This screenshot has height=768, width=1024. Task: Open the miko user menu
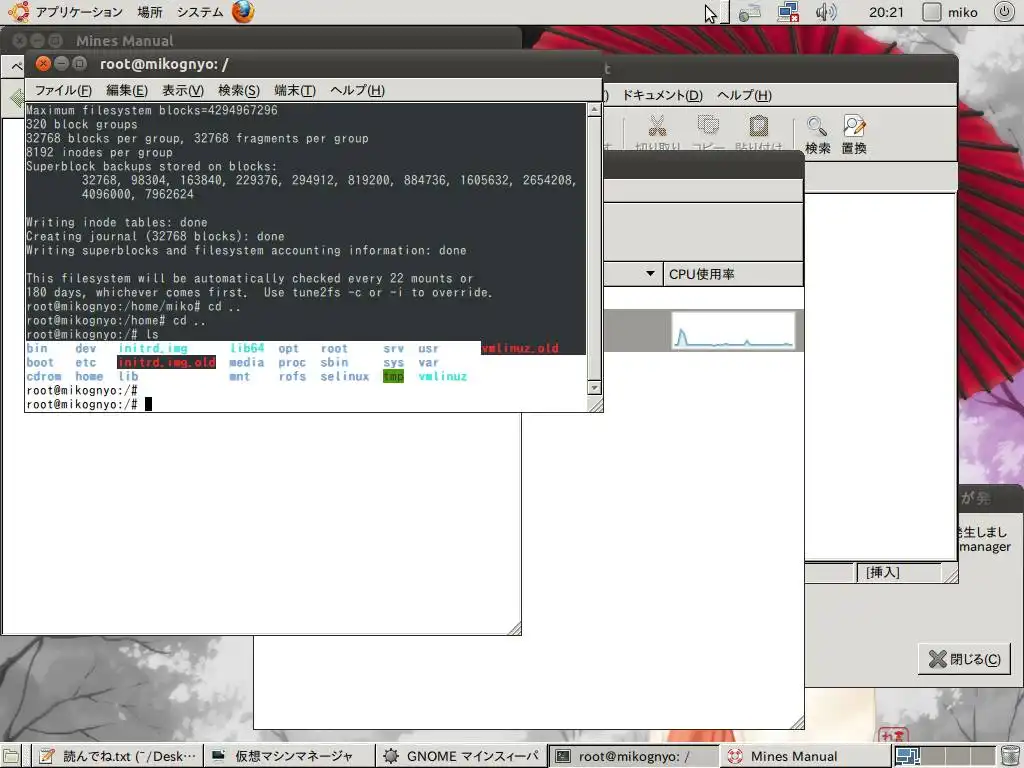coord(950,12)
